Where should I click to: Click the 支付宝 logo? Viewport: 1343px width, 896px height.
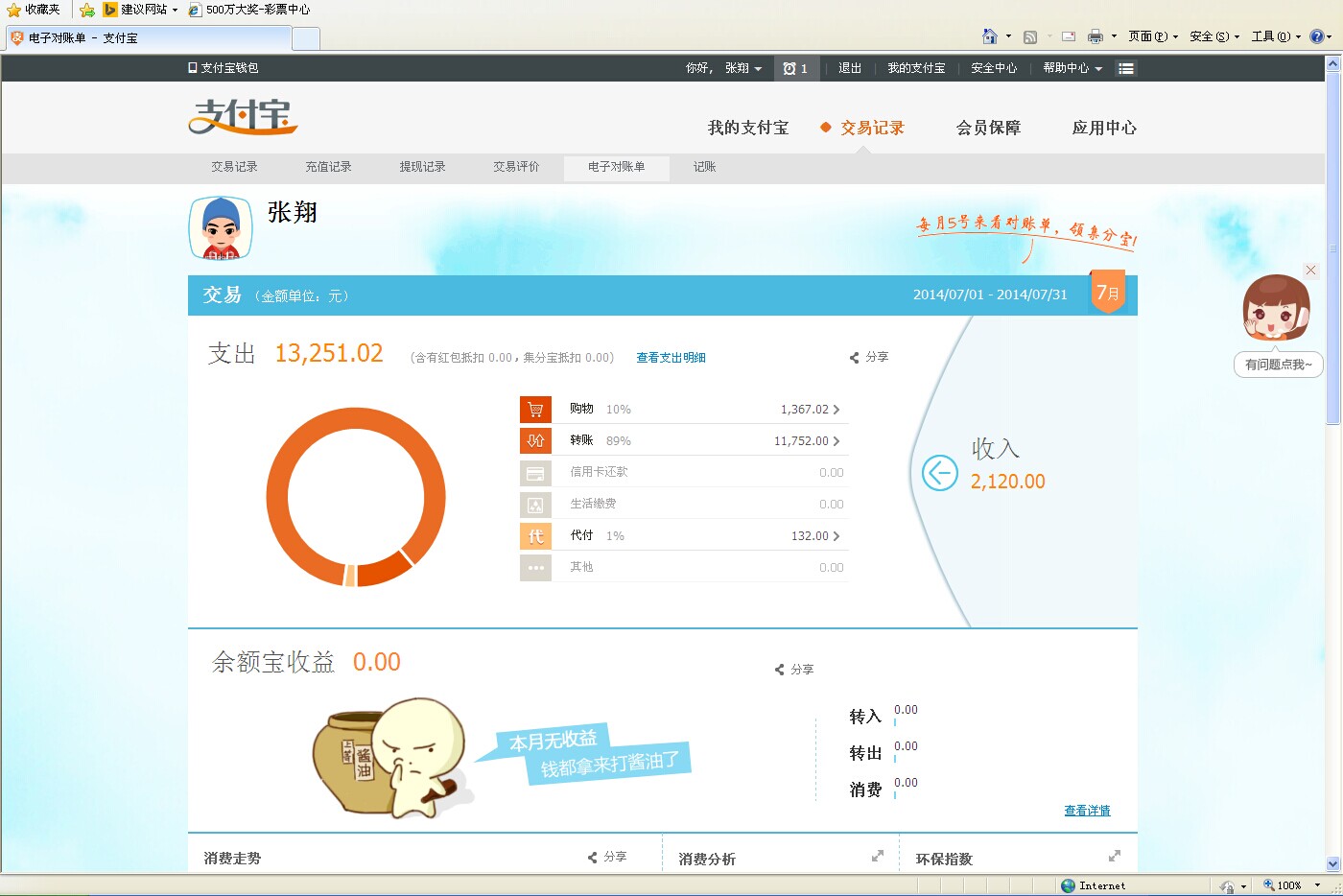(x=244, y=116)
